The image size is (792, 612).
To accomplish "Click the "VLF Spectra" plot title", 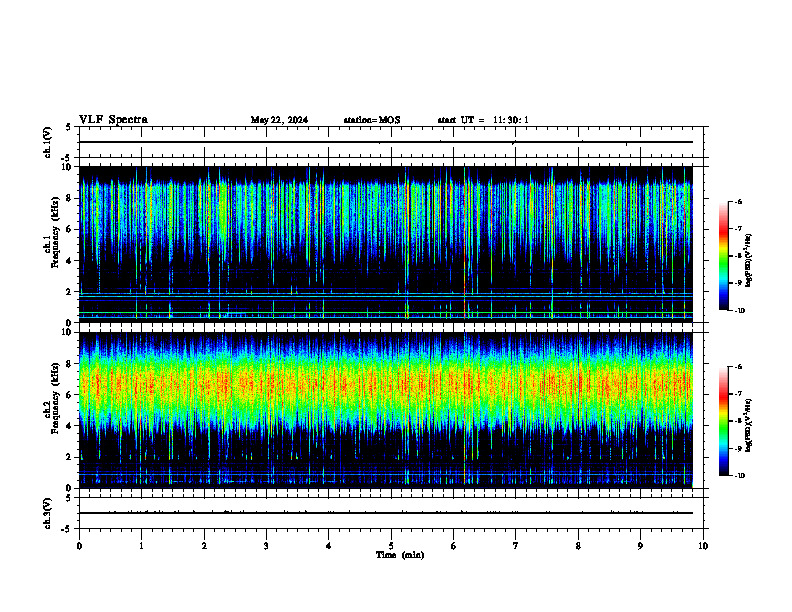I will pos(113,120).
